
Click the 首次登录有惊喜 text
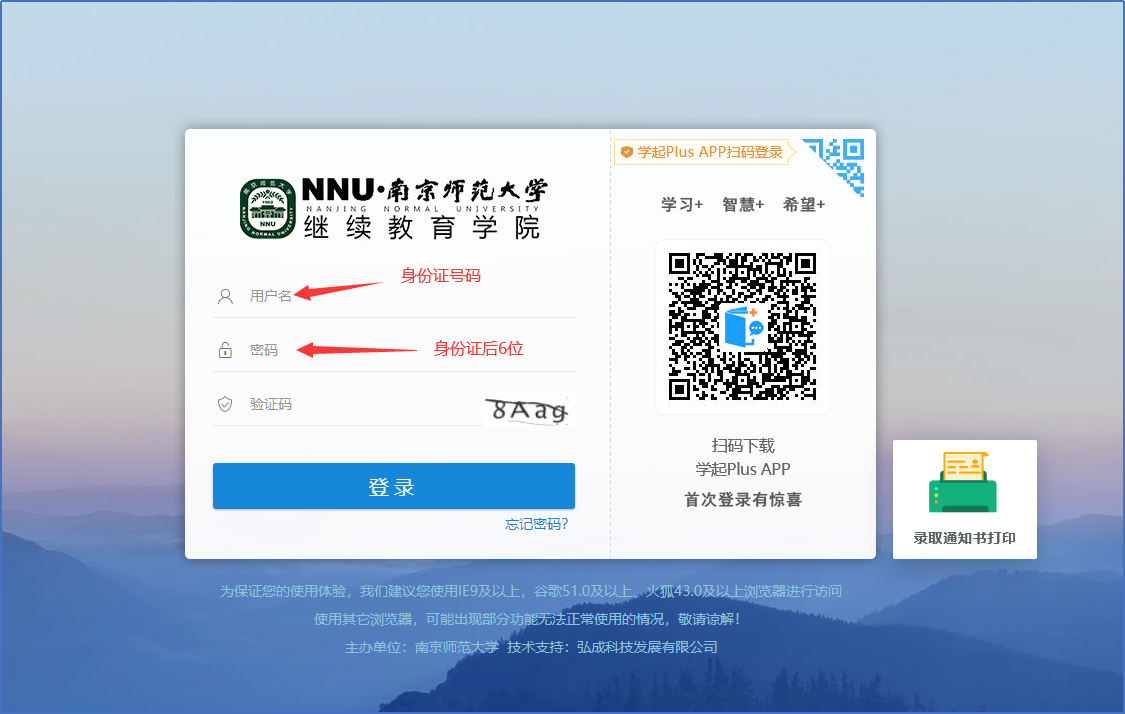coord(743,499)
